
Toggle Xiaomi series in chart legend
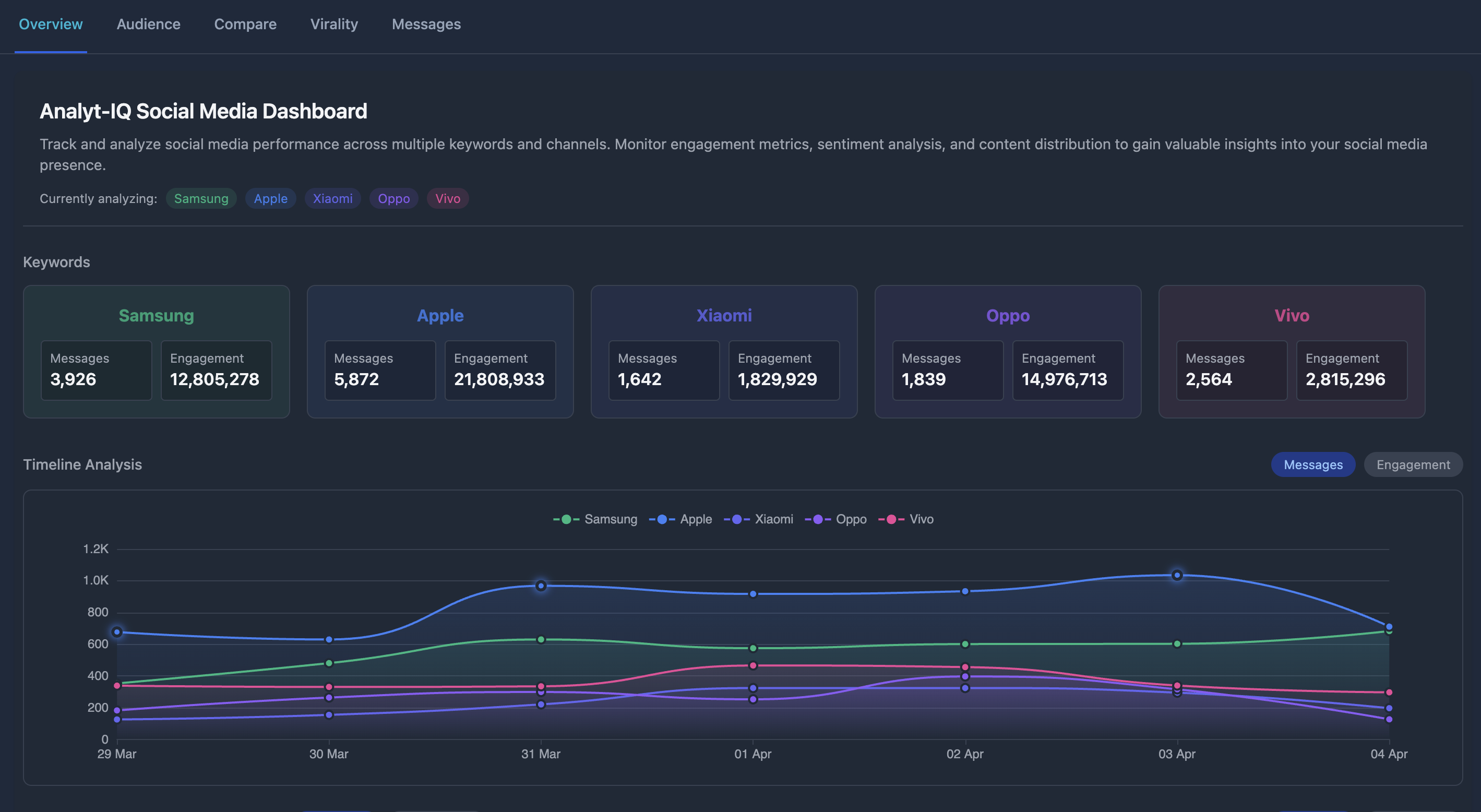coord(758,519)
